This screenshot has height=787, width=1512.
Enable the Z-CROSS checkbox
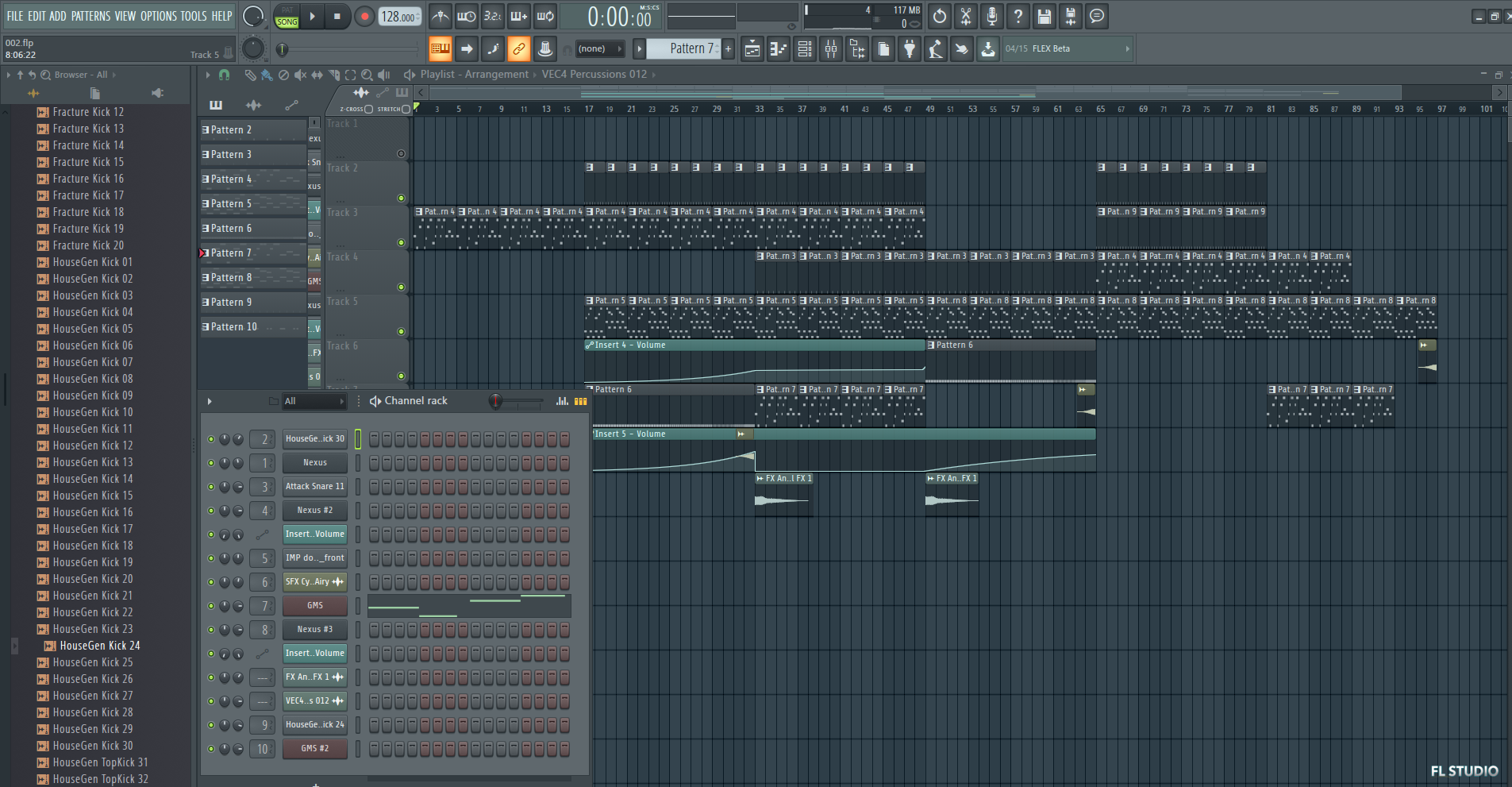tap(368, 109)
